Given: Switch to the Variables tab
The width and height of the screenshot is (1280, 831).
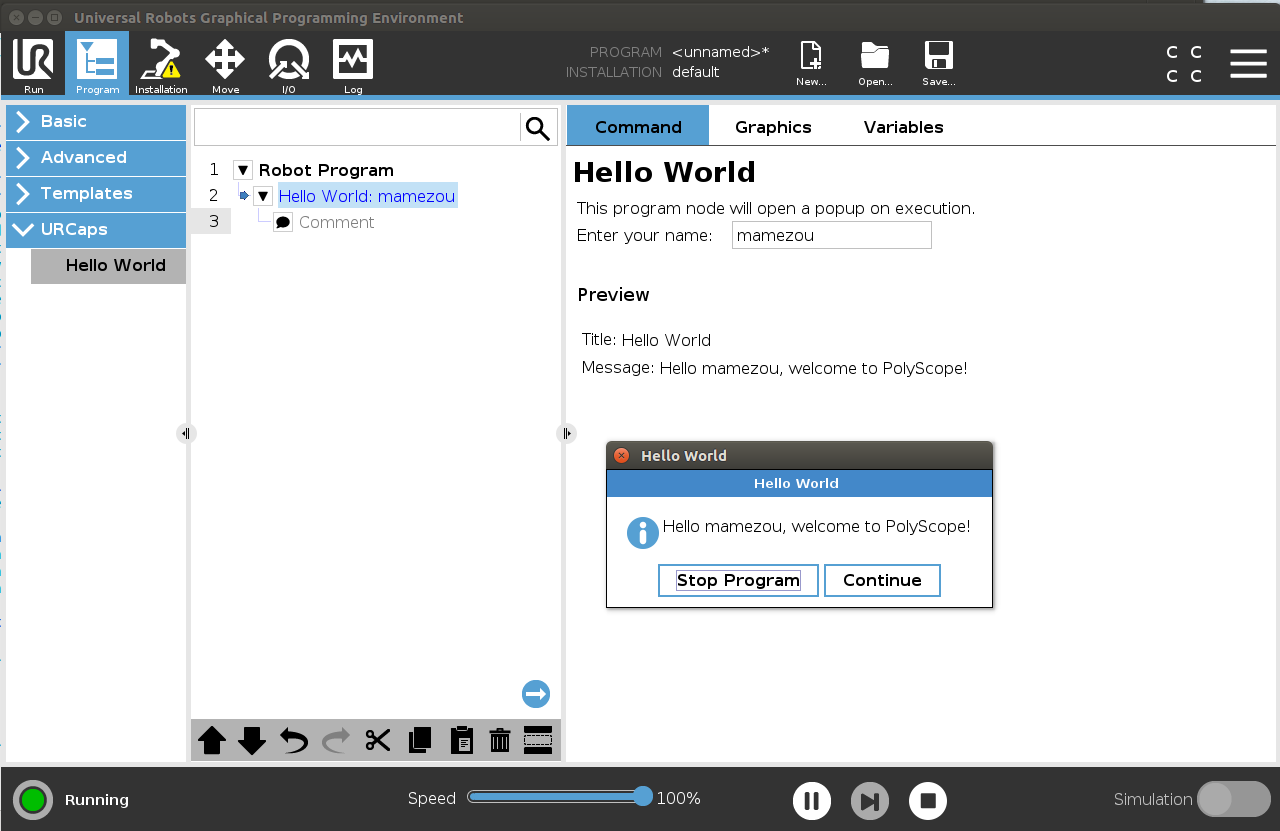Looking at the screenshot, I should coord(903,127).
